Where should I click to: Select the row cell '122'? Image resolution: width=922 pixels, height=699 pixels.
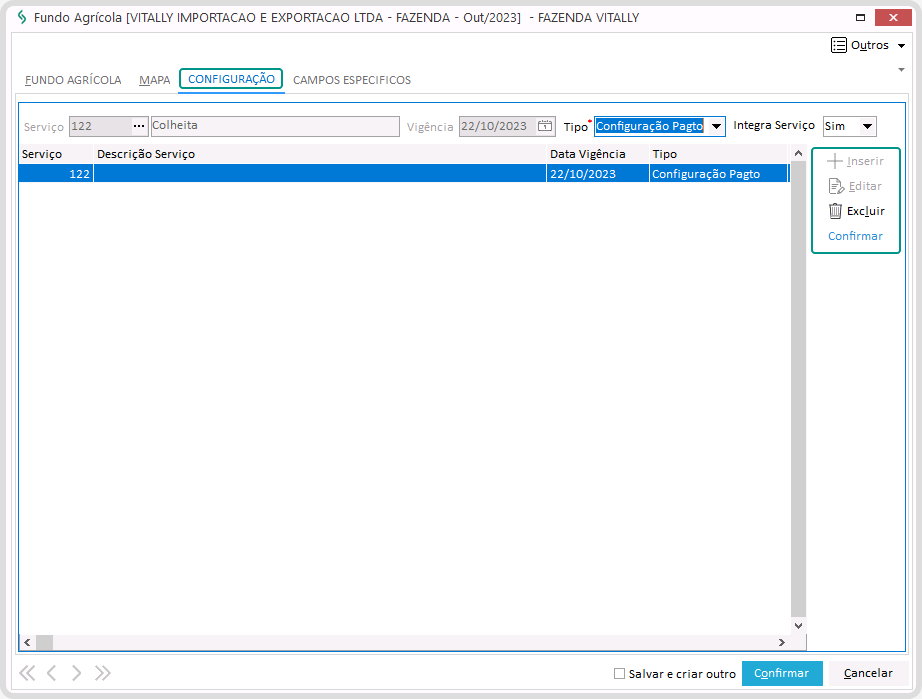coord(56,174)
